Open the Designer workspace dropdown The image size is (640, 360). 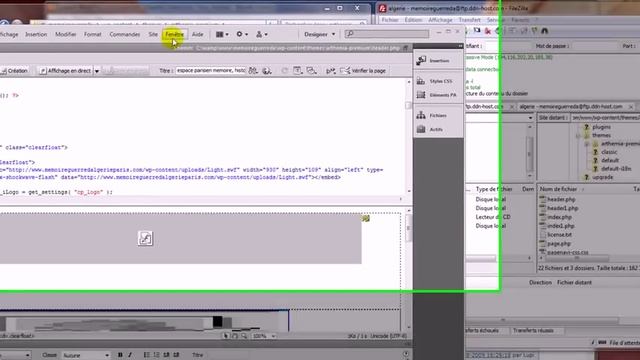click(x=320, y=34)
